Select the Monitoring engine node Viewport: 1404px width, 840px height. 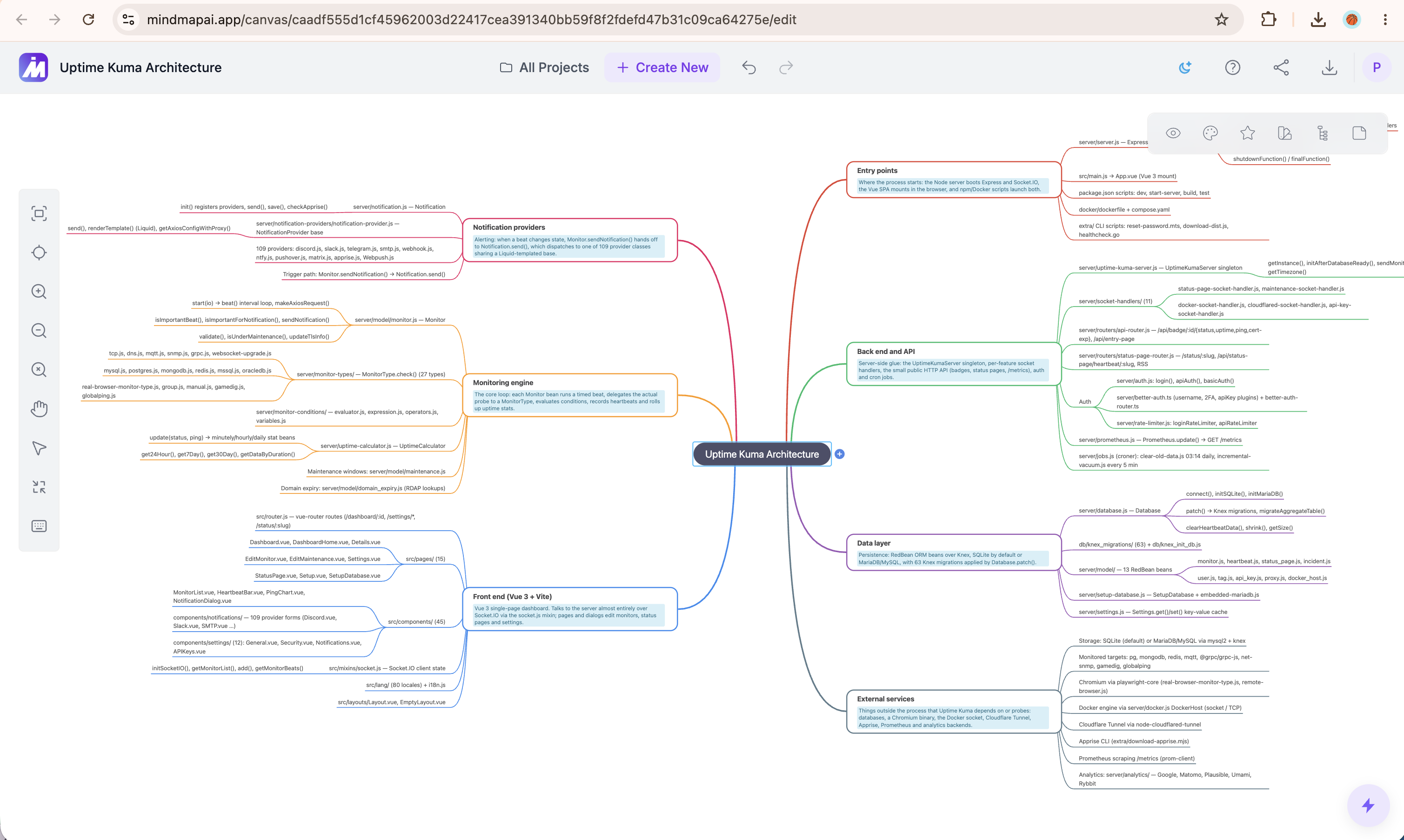tap(569, 395)
